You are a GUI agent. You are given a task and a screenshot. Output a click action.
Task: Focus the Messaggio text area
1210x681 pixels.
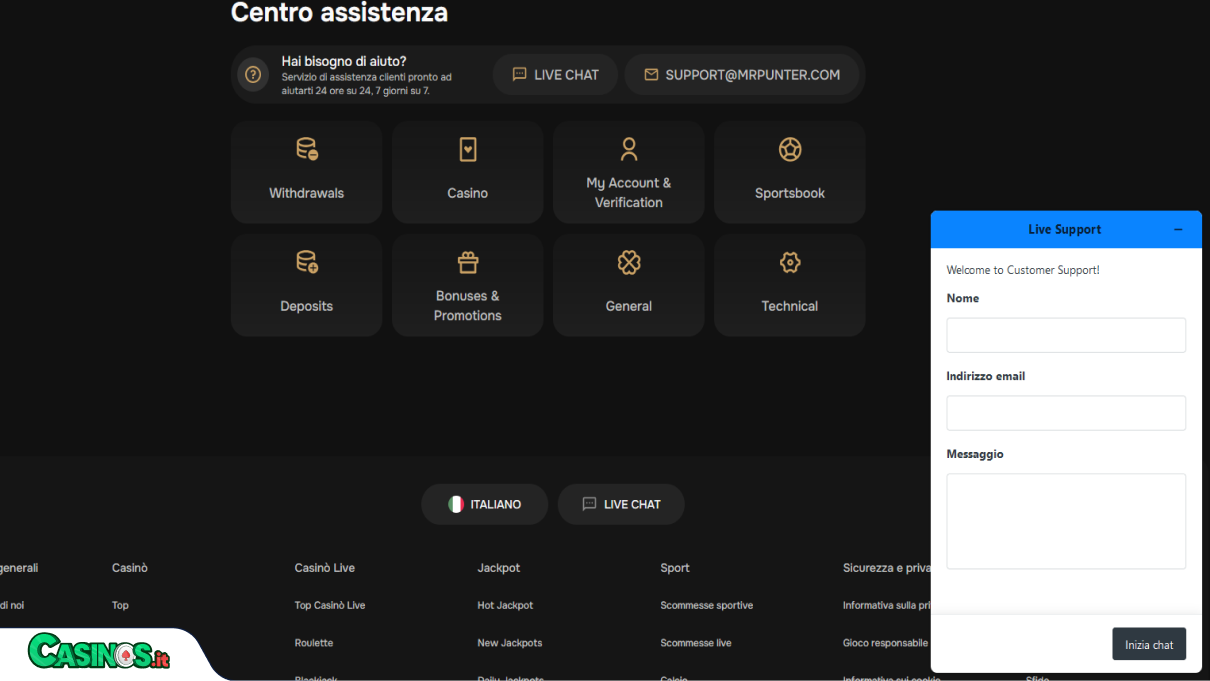pyautogui.click(x=1066, y=521)
